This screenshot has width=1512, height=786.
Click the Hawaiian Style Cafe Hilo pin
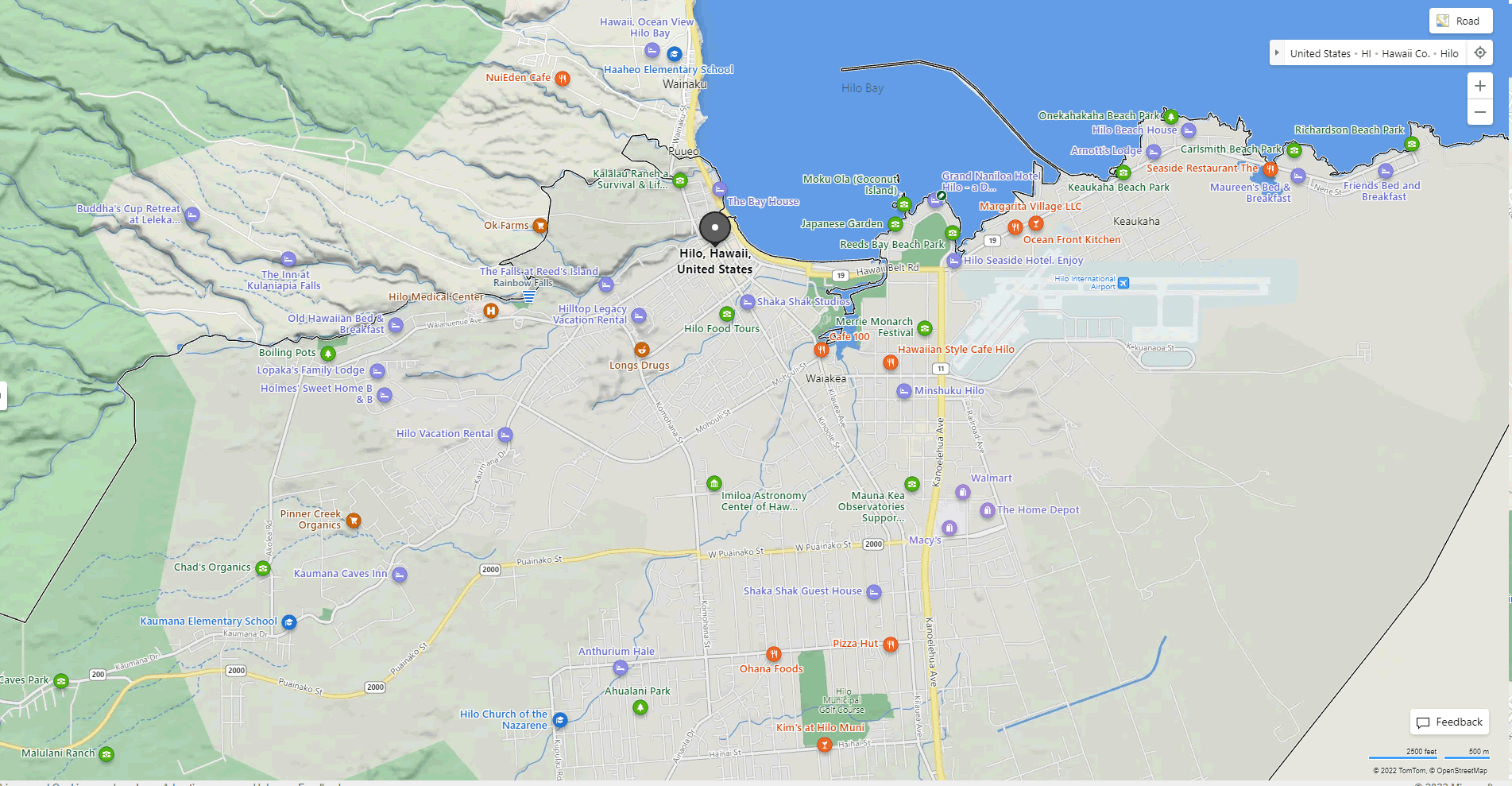(x=890, y=362)
